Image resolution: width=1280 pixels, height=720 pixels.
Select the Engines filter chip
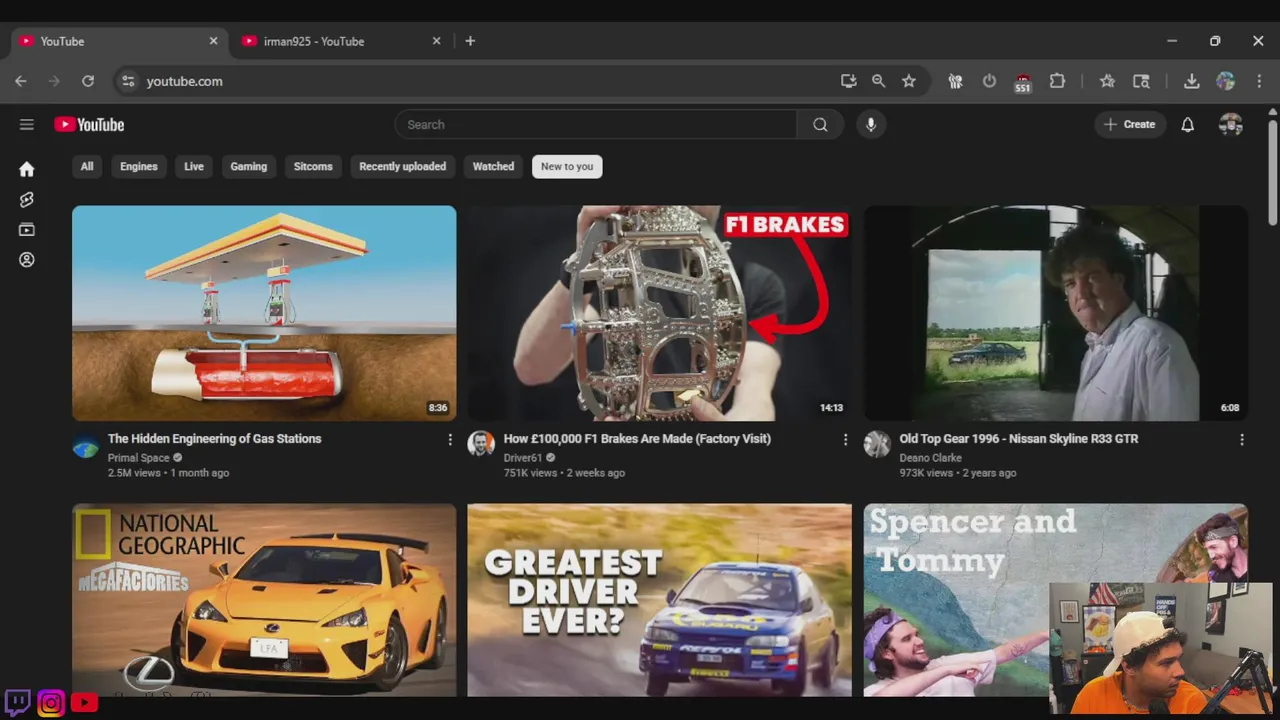coord(139,167)
